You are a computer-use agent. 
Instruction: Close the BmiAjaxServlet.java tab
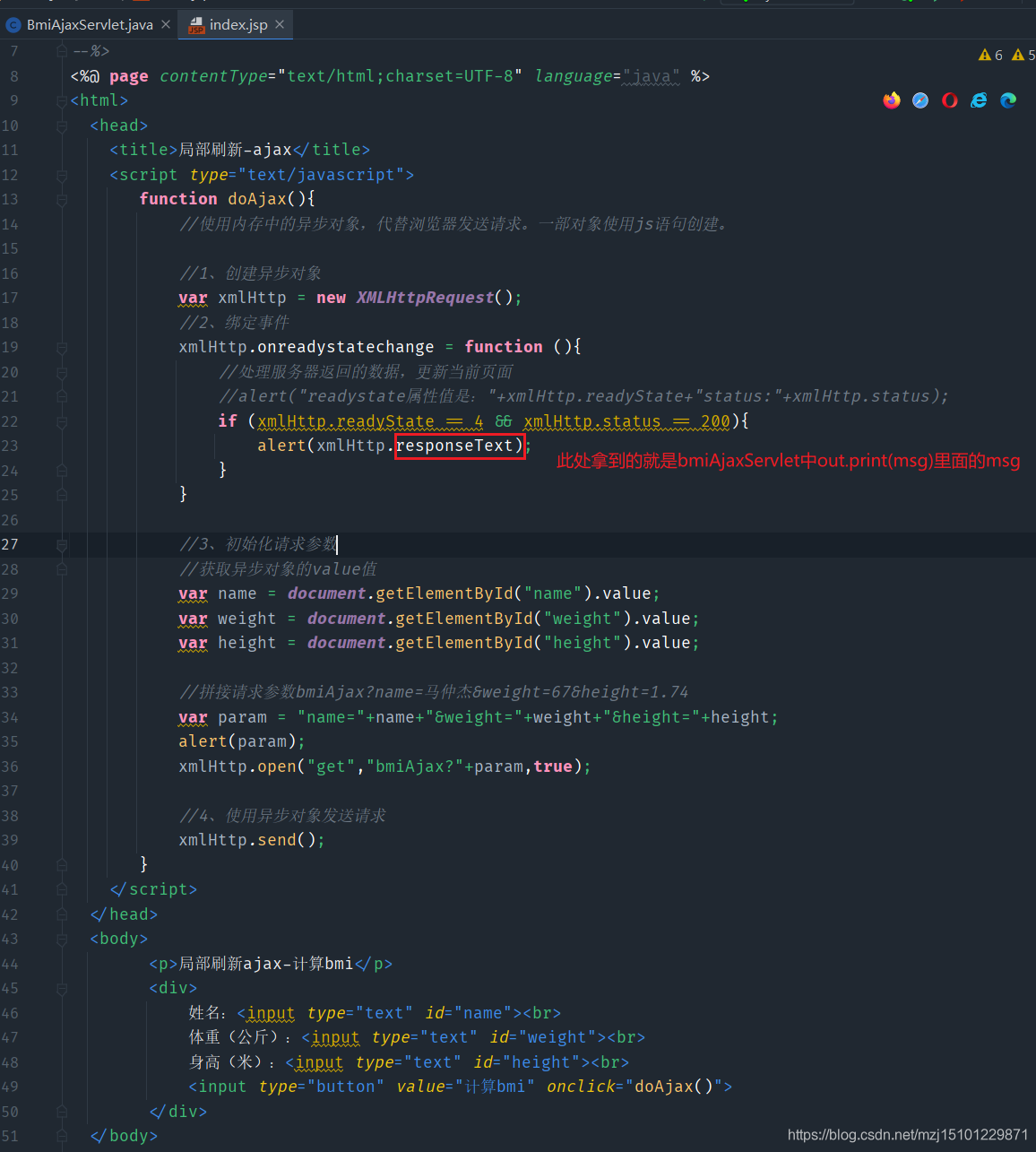click(x=166, y=25)
